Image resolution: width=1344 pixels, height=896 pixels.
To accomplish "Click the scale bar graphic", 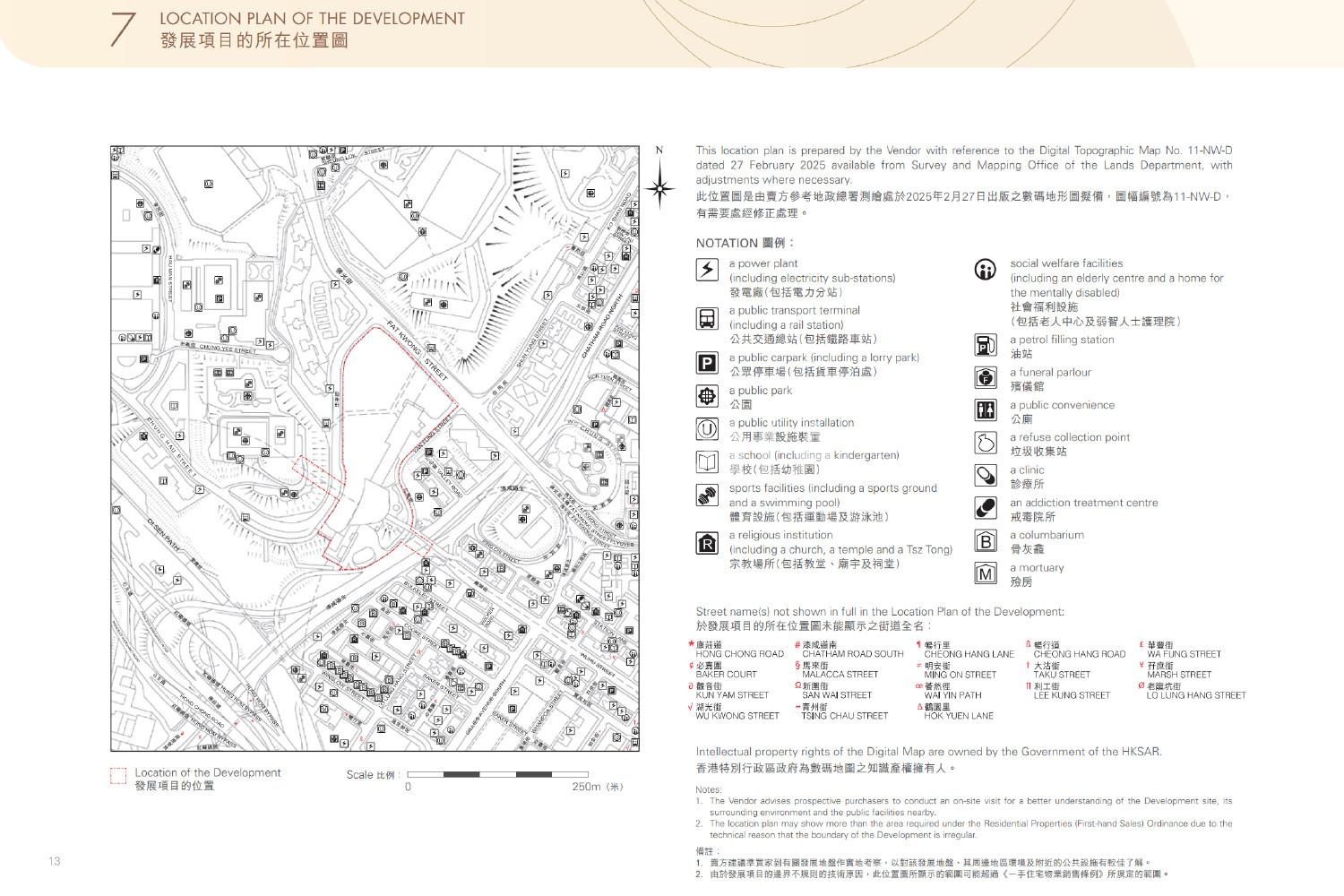I will click(497, 774).
